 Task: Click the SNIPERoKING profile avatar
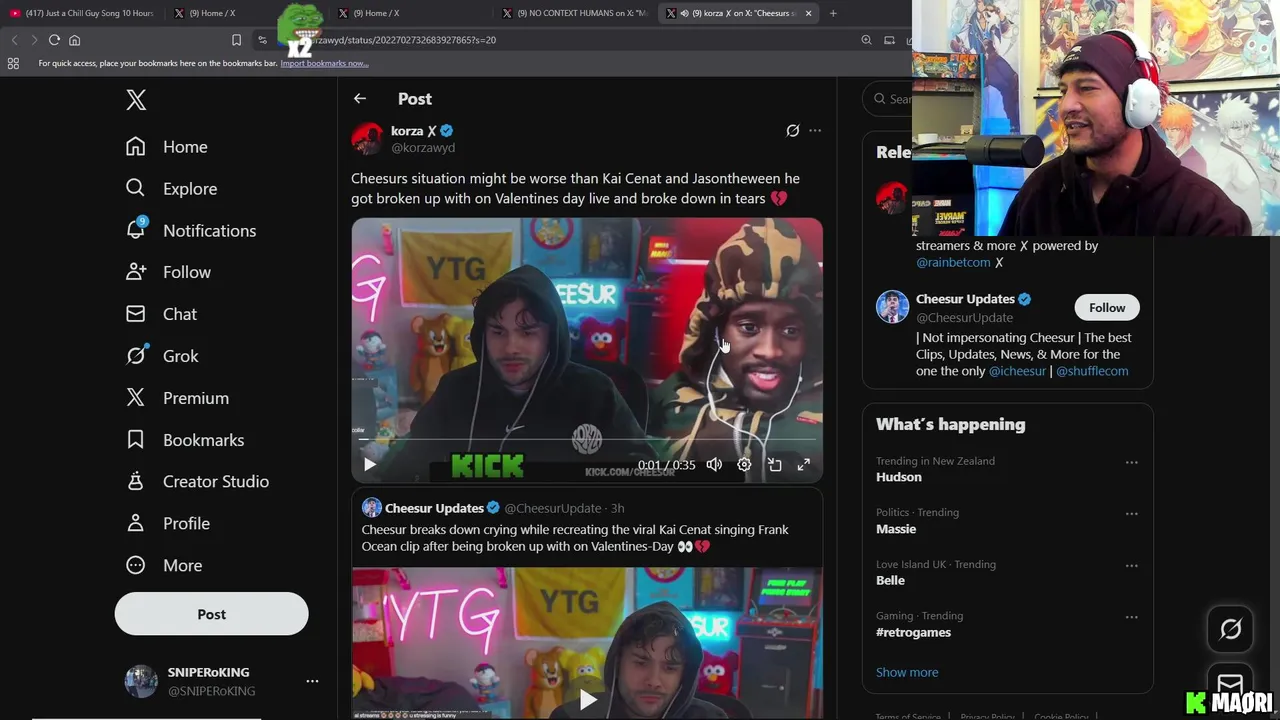click(141, 681)
